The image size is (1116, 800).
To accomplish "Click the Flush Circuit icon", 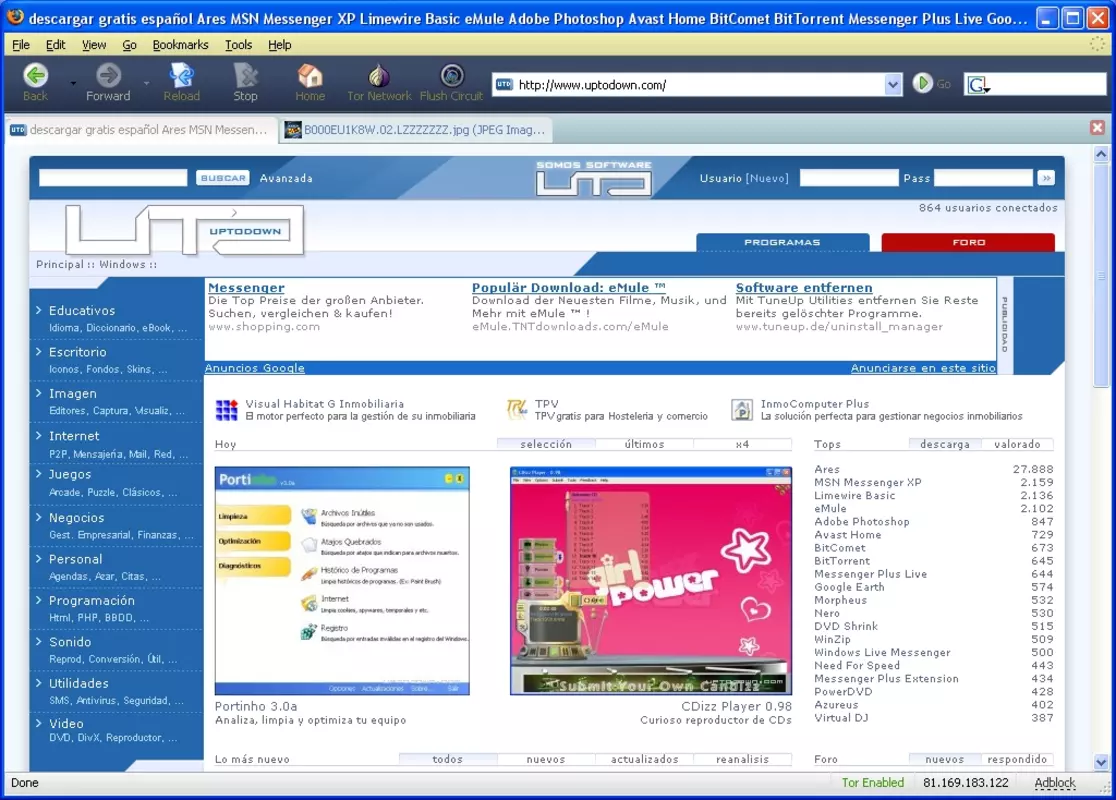I will [451, 75].
